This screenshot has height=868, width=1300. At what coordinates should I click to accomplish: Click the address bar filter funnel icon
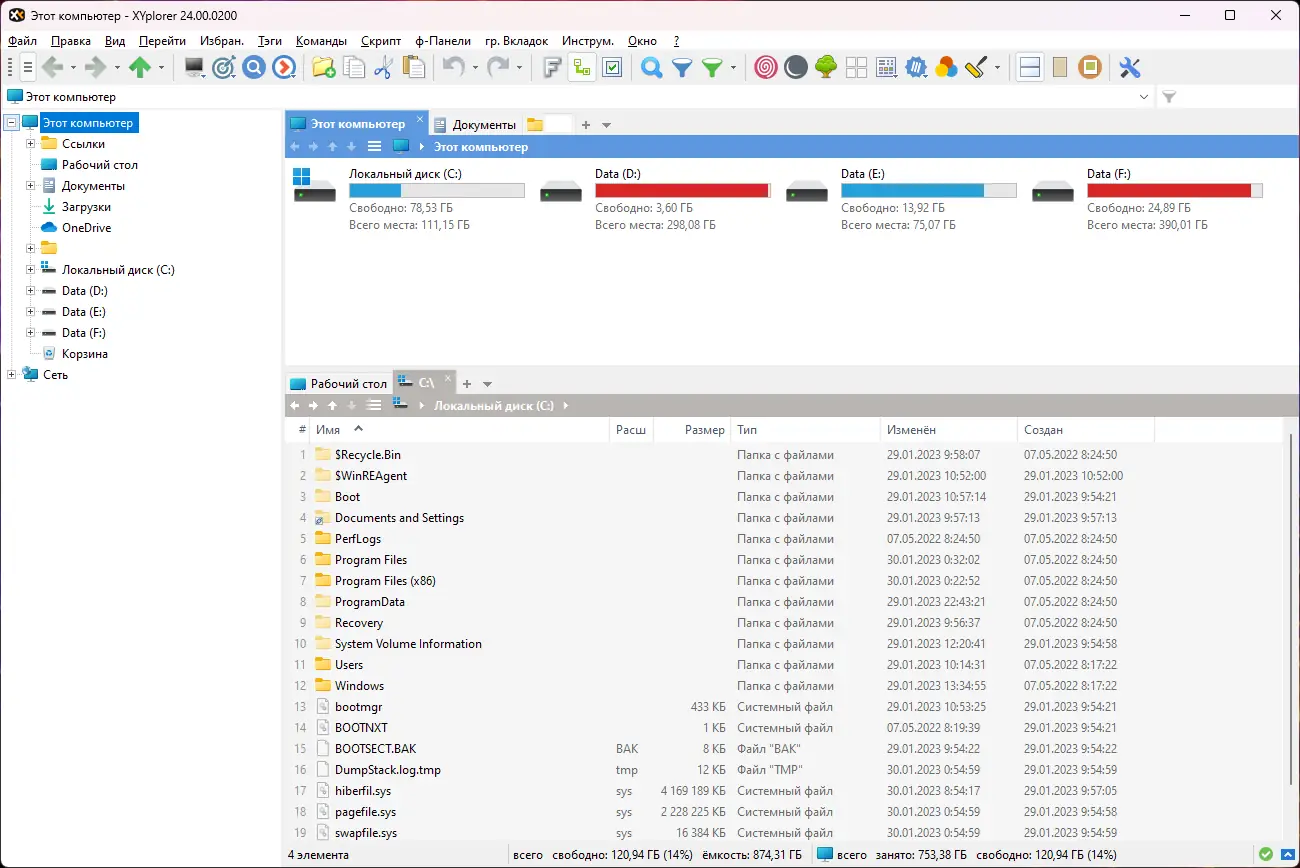pos(1169,97)
